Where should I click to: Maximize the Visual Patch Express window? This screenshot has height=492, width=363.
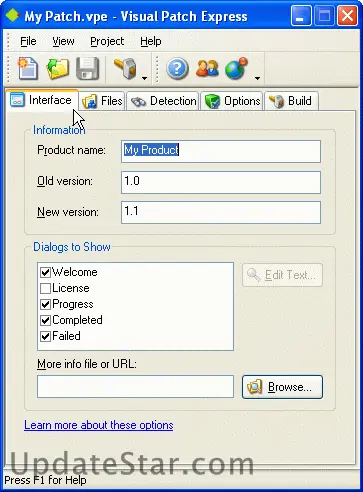tap(324, 16)
